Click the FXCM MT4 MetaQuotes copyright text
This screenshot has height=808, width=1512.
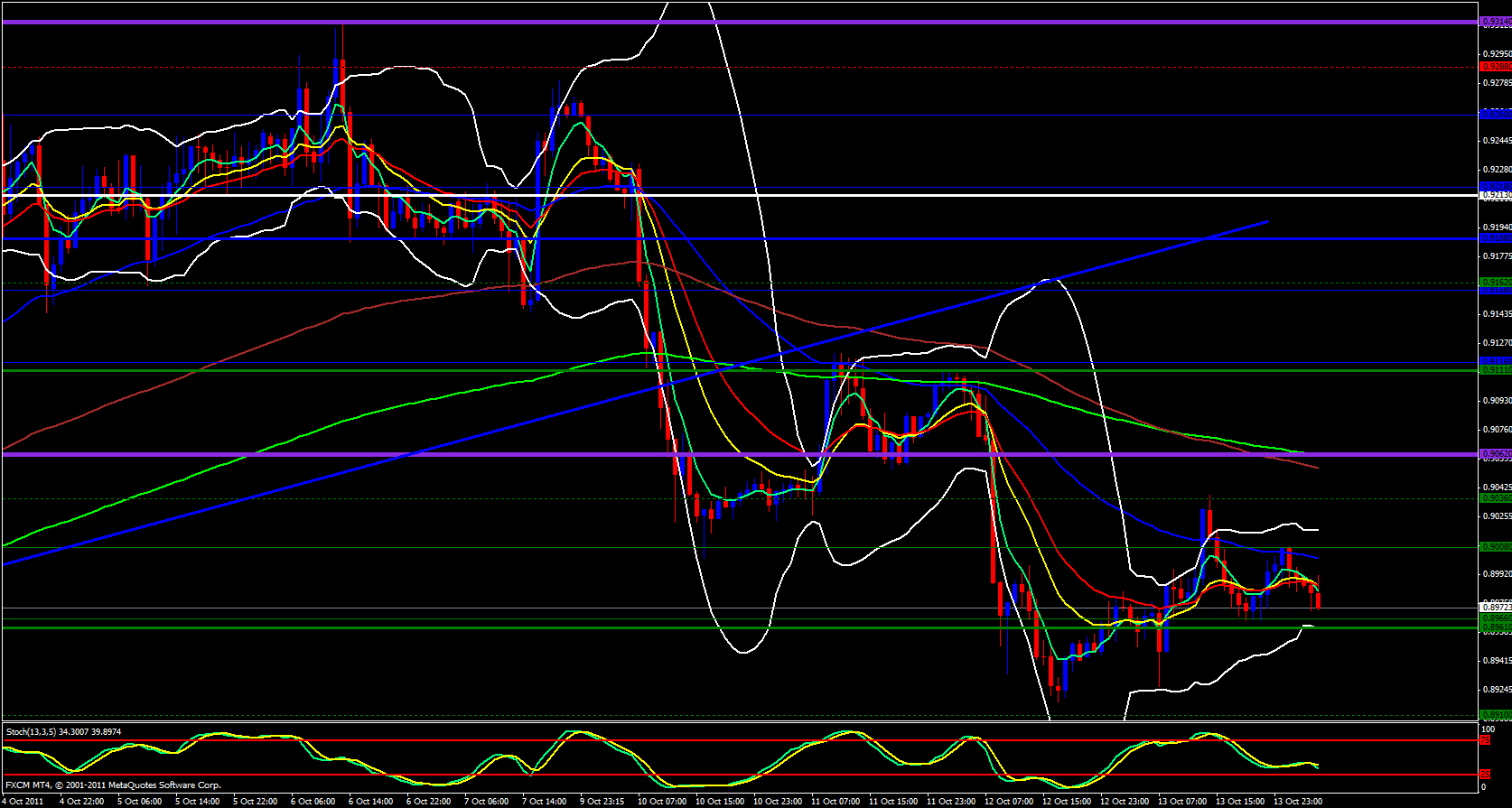click(x=113, y=785)
